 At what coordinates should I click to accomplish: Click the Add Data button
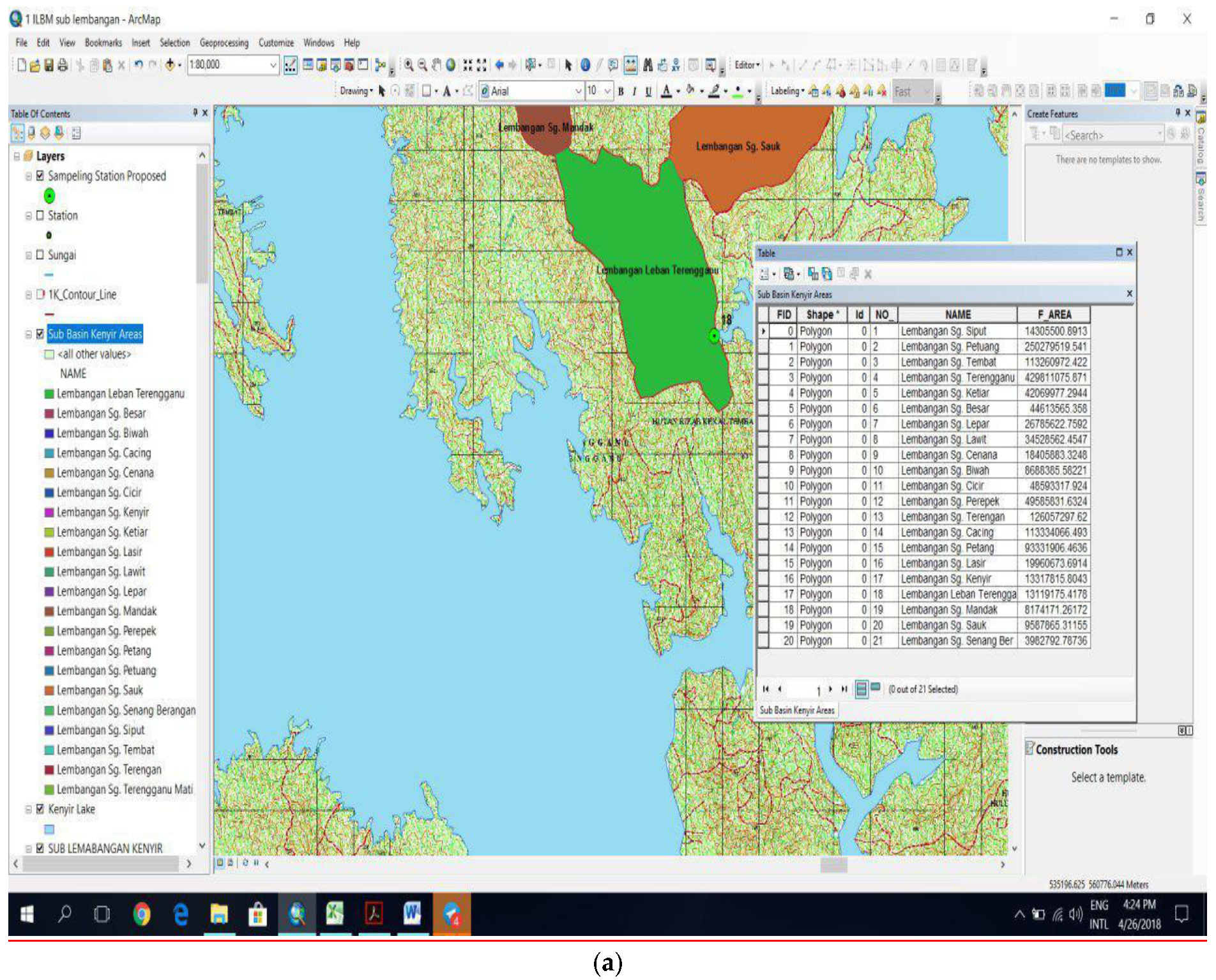tap(170, 65)
